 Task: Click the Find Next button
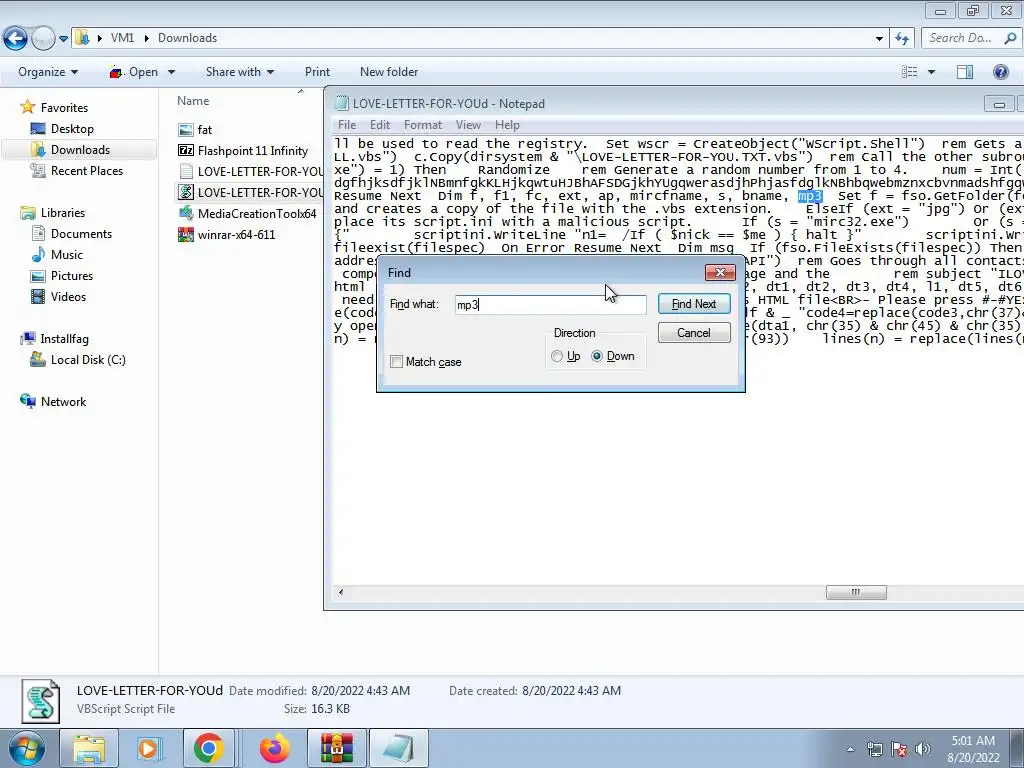694,304
